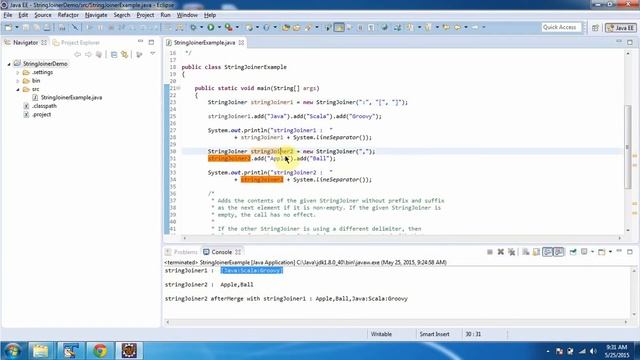Screen dimensions: 640x360
Task: Click the Last Edit Location arrow icon
Action: click(x=446, y=27)
